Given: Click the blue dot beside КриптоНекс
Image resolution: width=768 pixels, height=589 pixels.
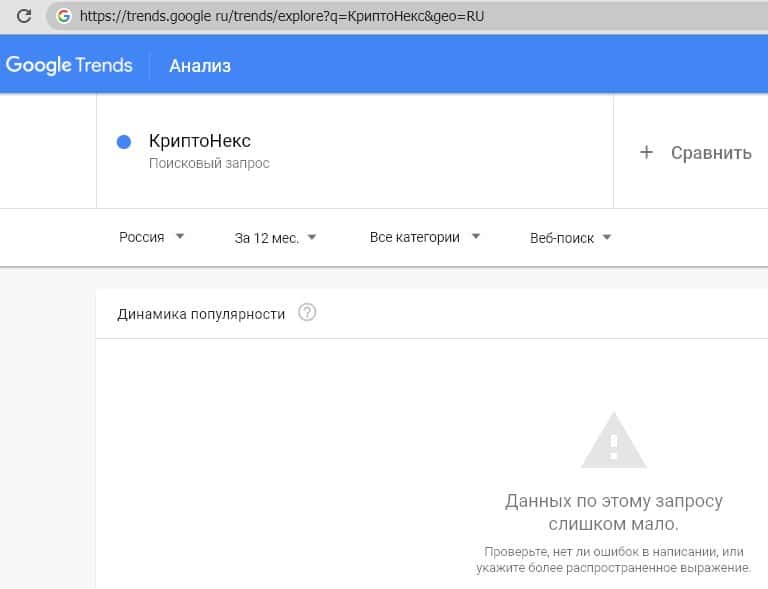Looking at the screenshot, I should [x=124, y=142].
